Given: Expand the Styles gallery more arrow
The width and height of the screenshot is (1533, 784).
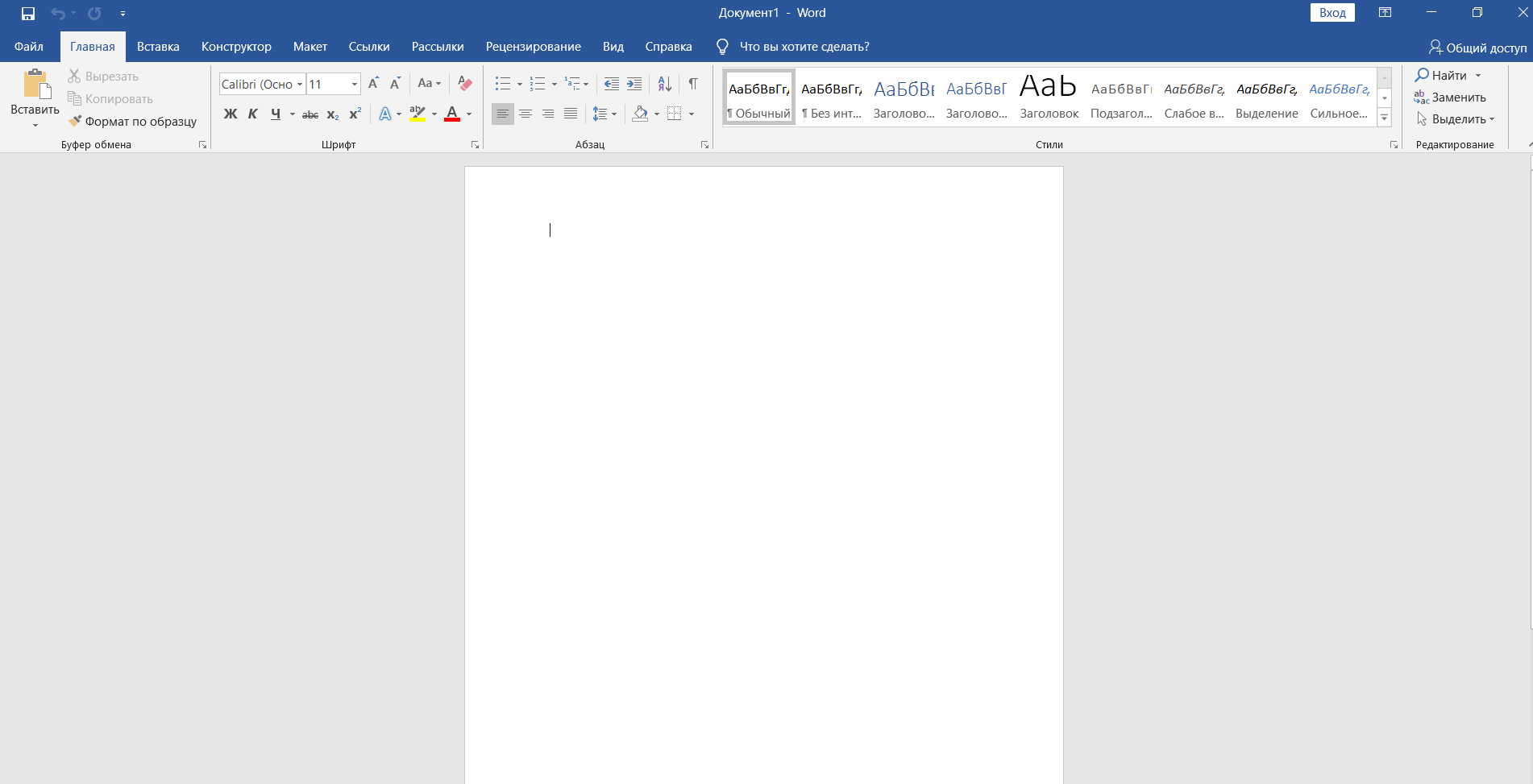Looking at the screenshot, I should pos(1385,118).
